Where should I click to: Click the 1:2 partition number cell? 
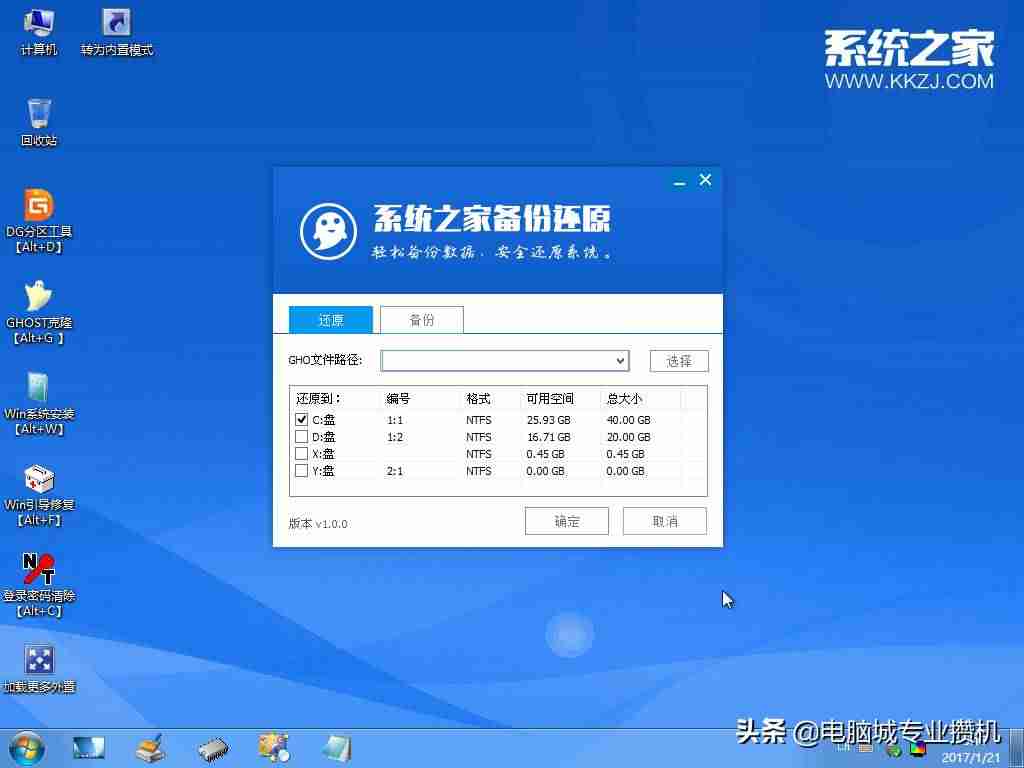pos(395,437)
